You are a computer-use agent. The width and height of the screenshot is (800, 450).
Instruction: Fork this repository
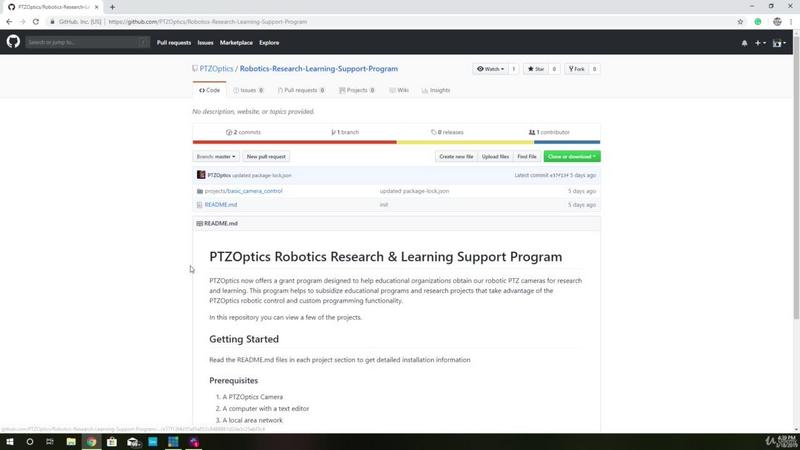(577, 69)
